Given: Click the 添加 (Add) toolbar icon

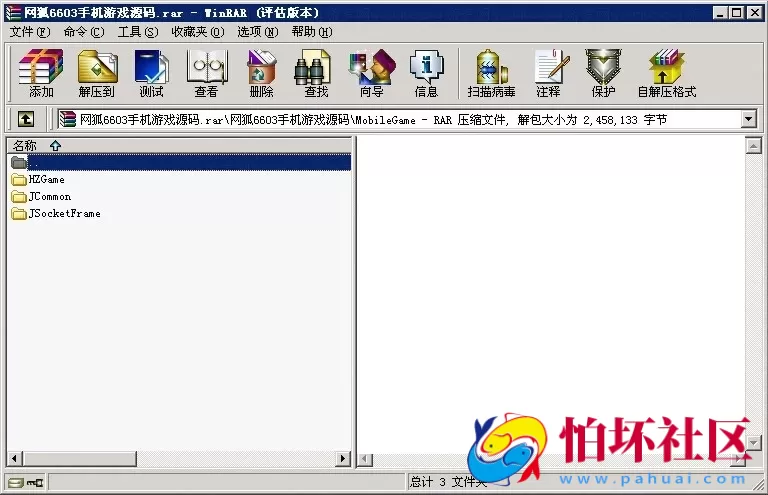Looking at the screenshot, I should 41,74.
